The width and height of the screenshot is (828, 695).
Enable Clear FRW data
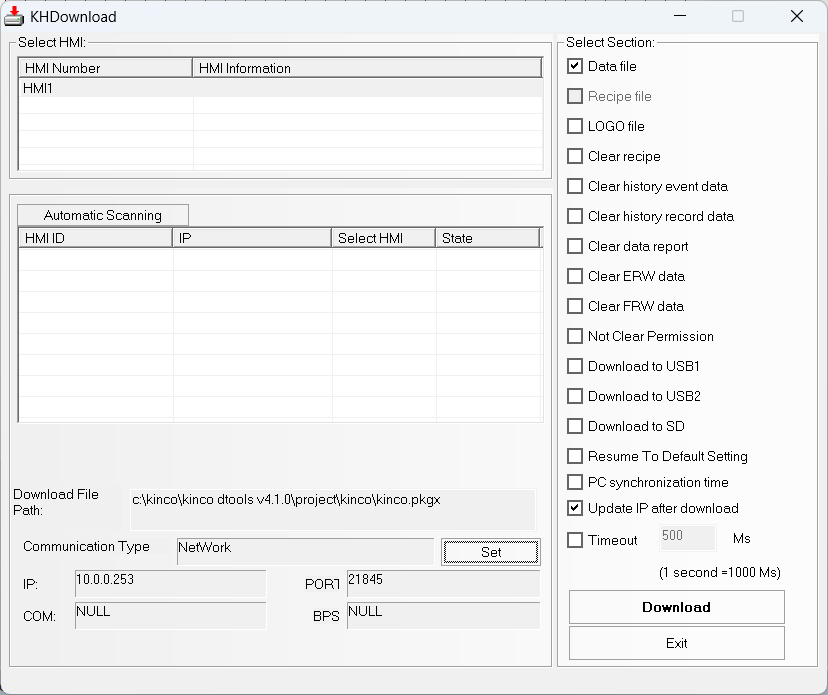click(574, 306)
